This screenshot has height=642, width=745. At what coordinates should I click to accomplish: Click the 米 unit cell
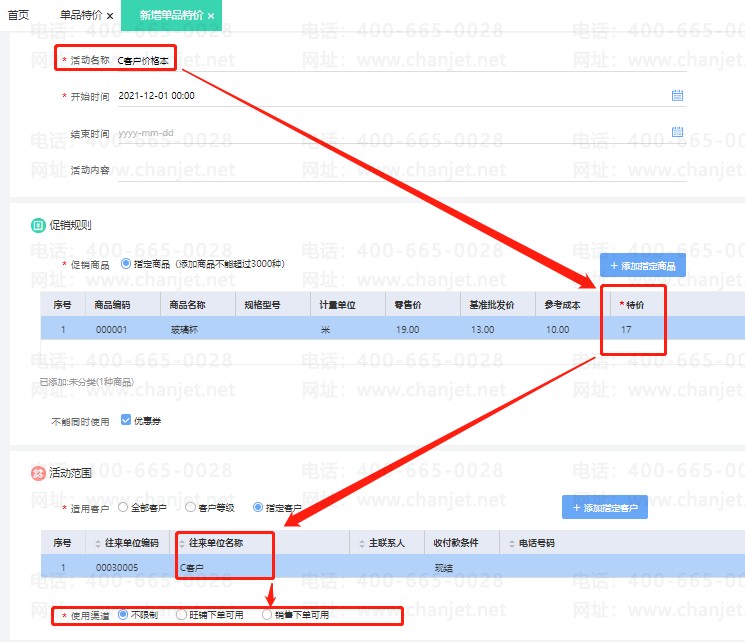coord(325,329)
